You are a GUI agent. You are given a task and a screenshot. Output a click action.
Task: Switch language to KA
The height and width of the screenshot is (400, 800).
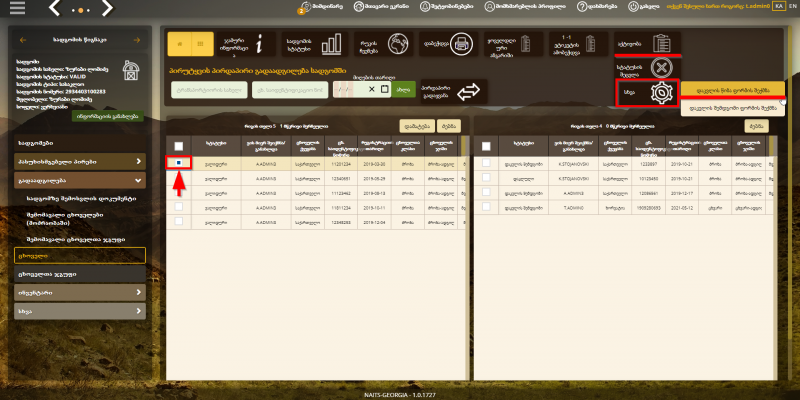click(778, 6)
